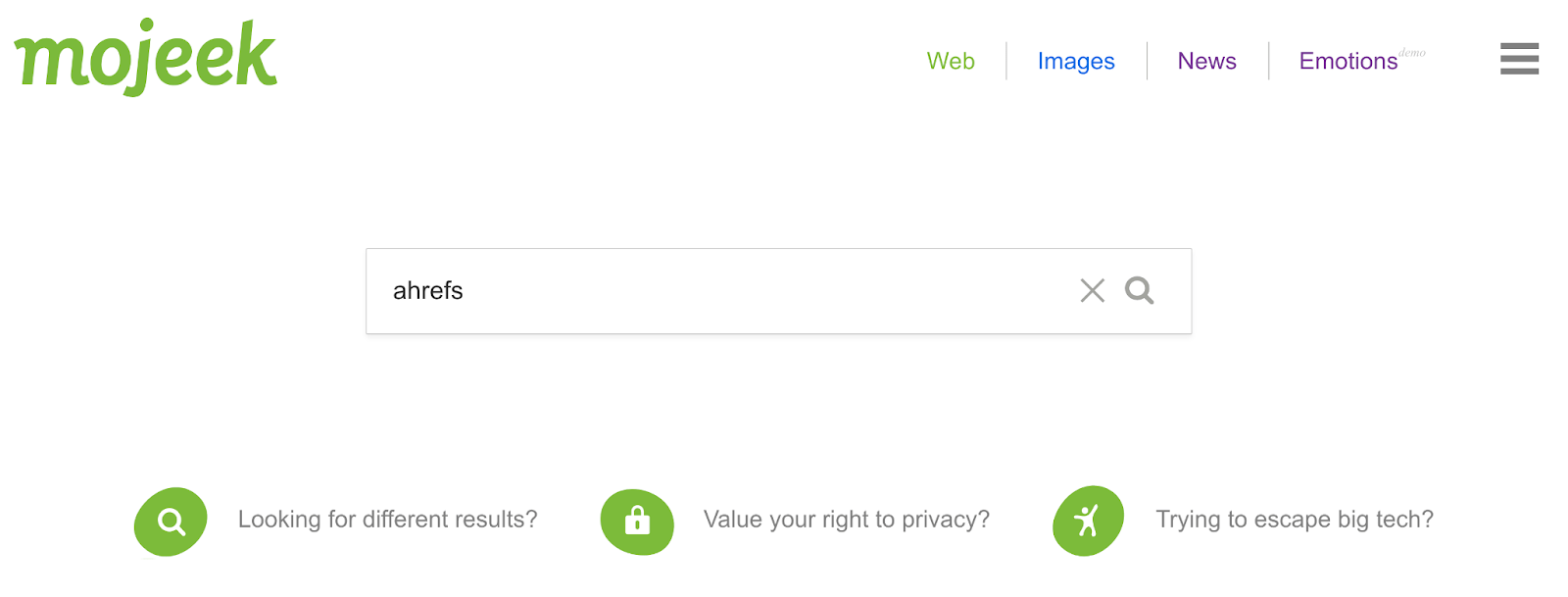Focus the empty middle of the search field

[764, 291]
